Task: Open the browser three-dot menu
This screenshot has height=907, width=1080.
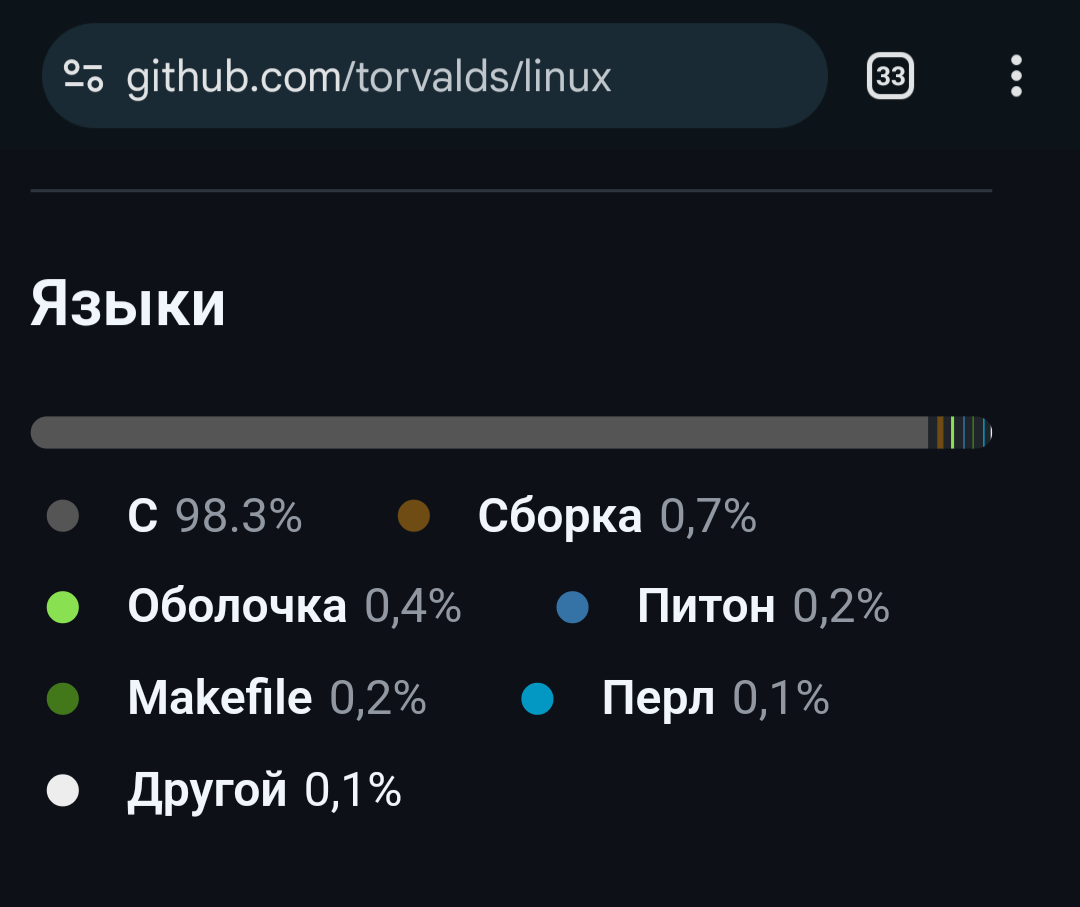Action: pos(1016,76)
